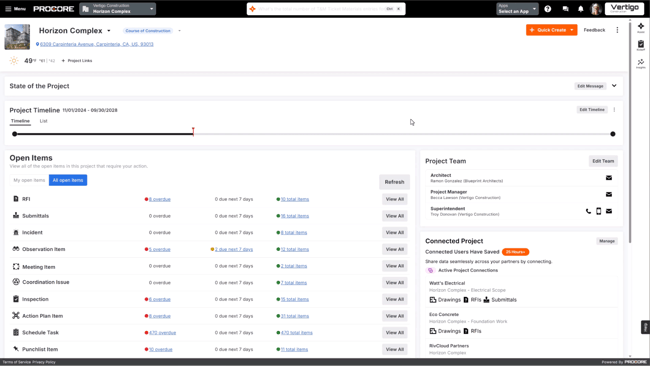Image resolution: width=650 pixels, height=366 pixels.
Task: Manage Connected Project
Action: click(x=606, y=241)
